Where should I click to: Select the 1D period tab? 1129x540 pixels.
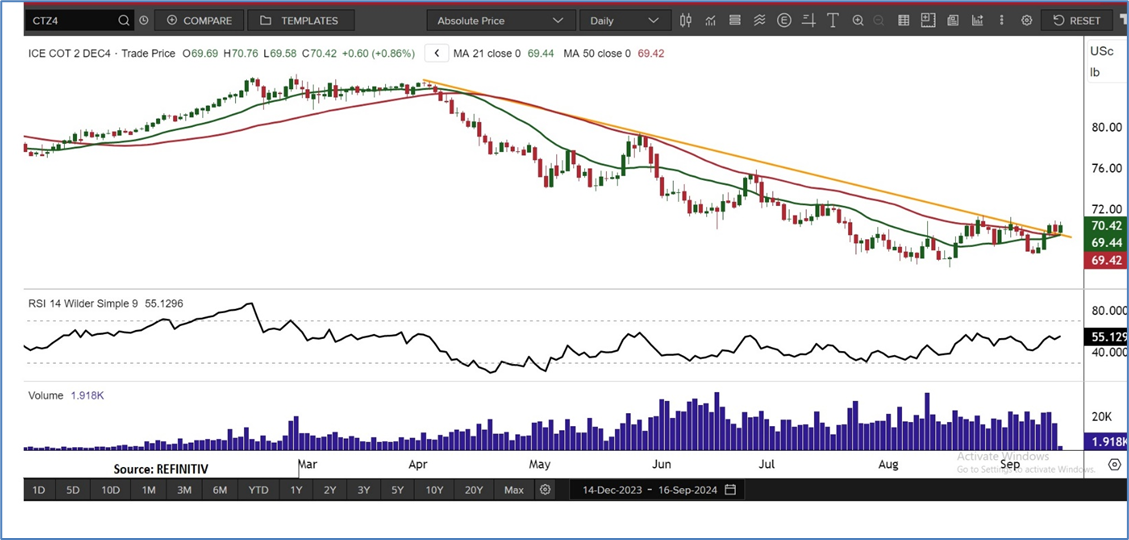coord(39,490)
